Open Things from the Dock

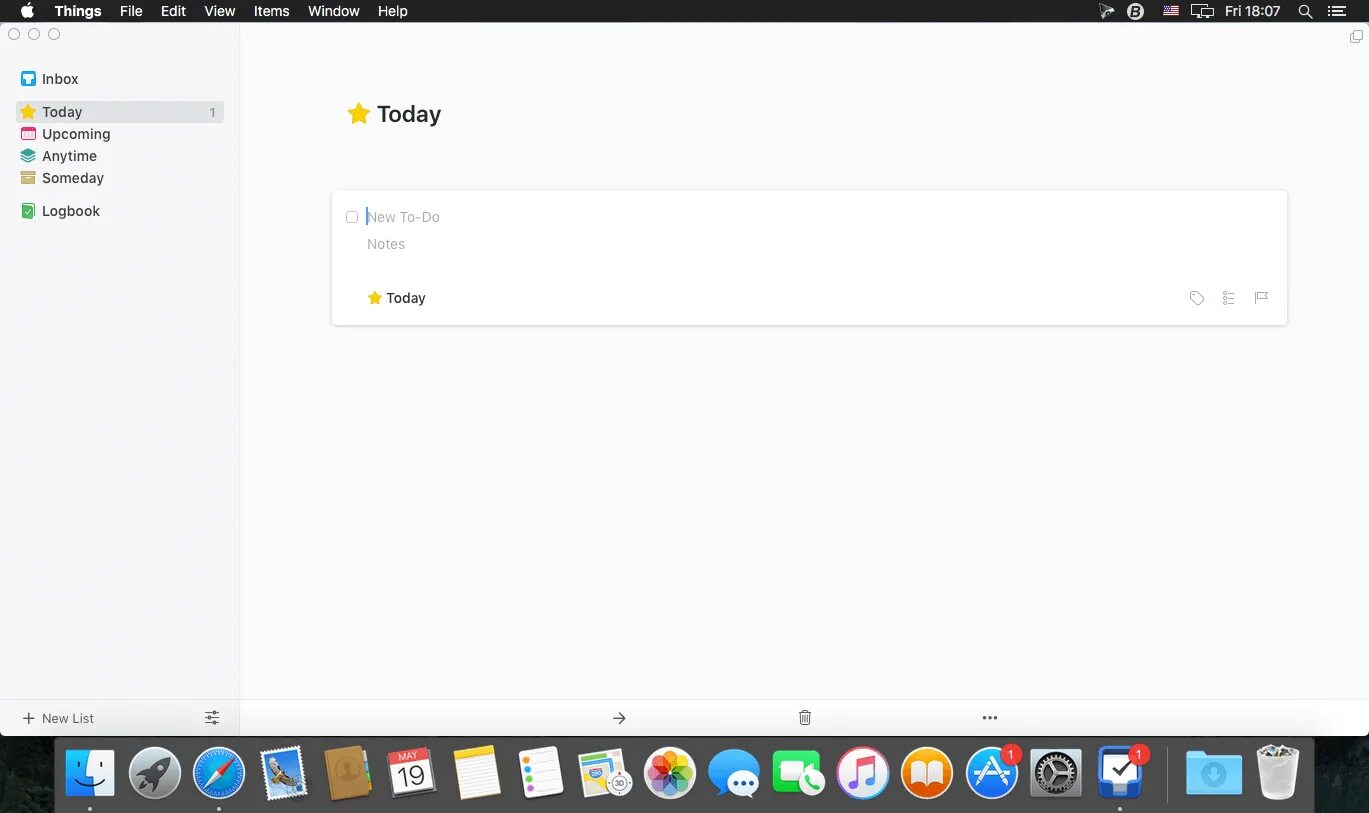tap(1121, 772)
